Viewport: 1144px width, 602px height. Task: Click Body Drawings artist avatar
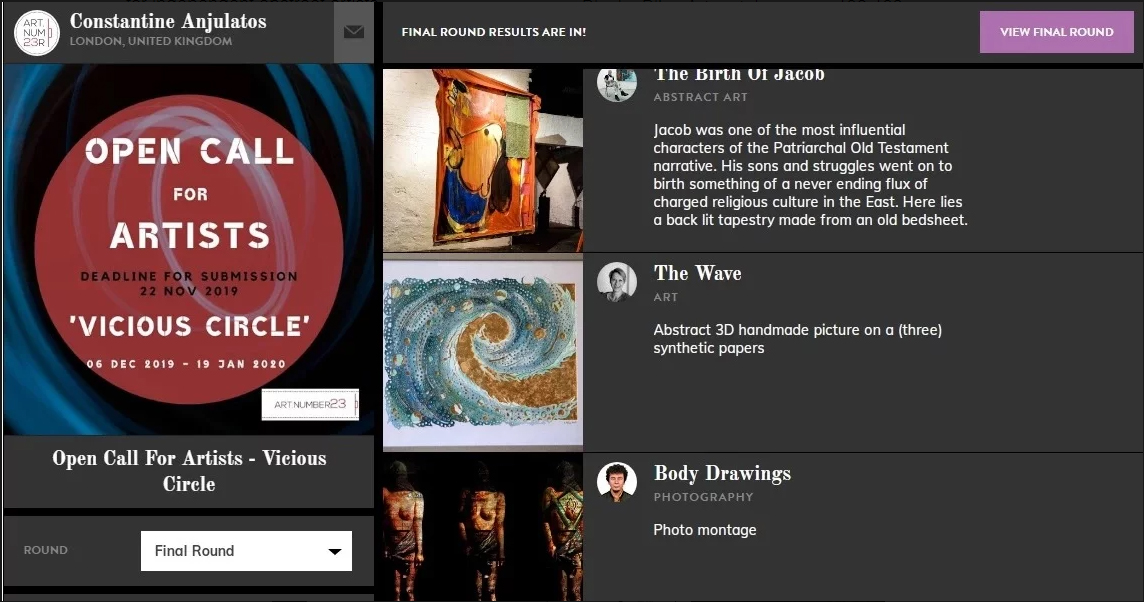click(617, 482)
